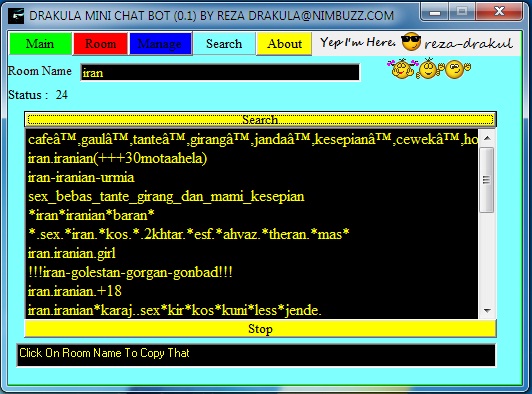Click the yellow Search button

tap(260, 119)
